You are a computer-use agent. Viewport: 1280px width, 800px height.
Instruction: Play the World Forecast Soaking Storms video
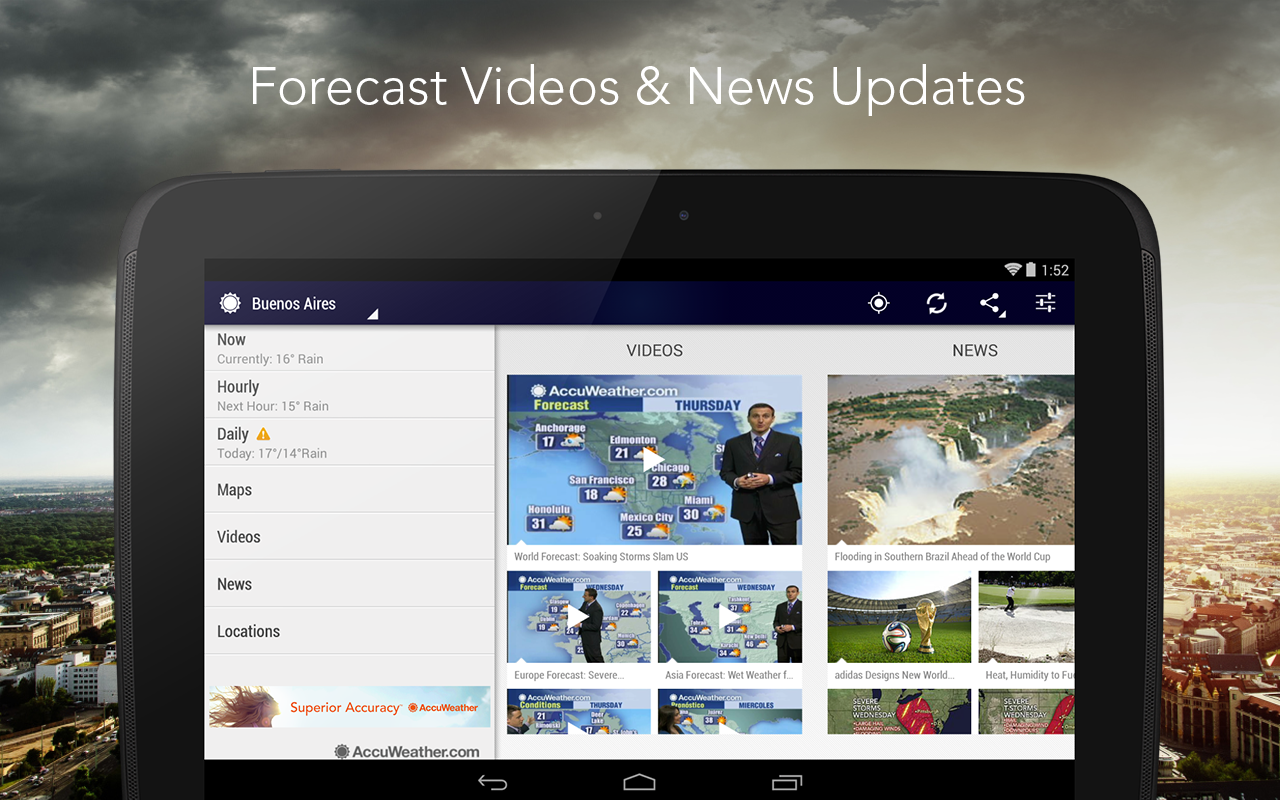pyautogui.click(x=654, y=459)
